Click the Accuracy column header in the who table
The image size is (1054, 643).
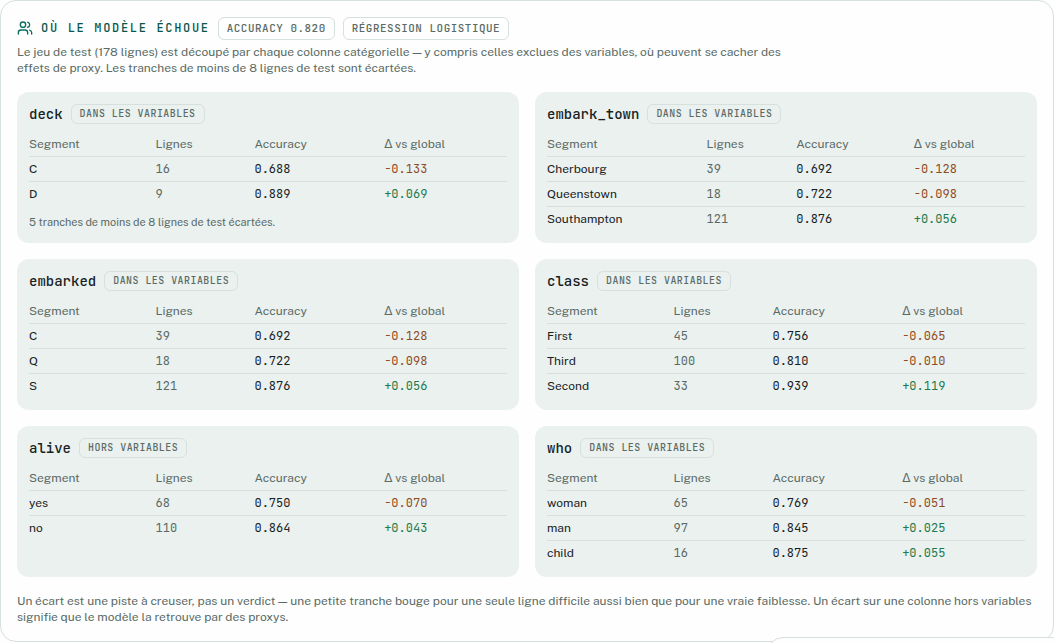[799, 478]
